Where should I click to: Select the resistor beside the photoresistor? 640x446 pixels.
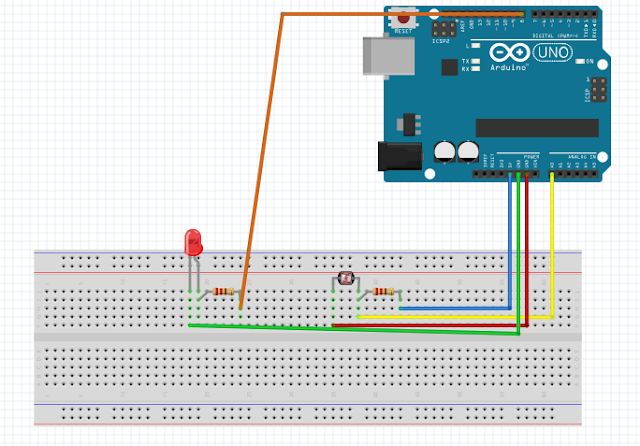click(x=384, y=291)
